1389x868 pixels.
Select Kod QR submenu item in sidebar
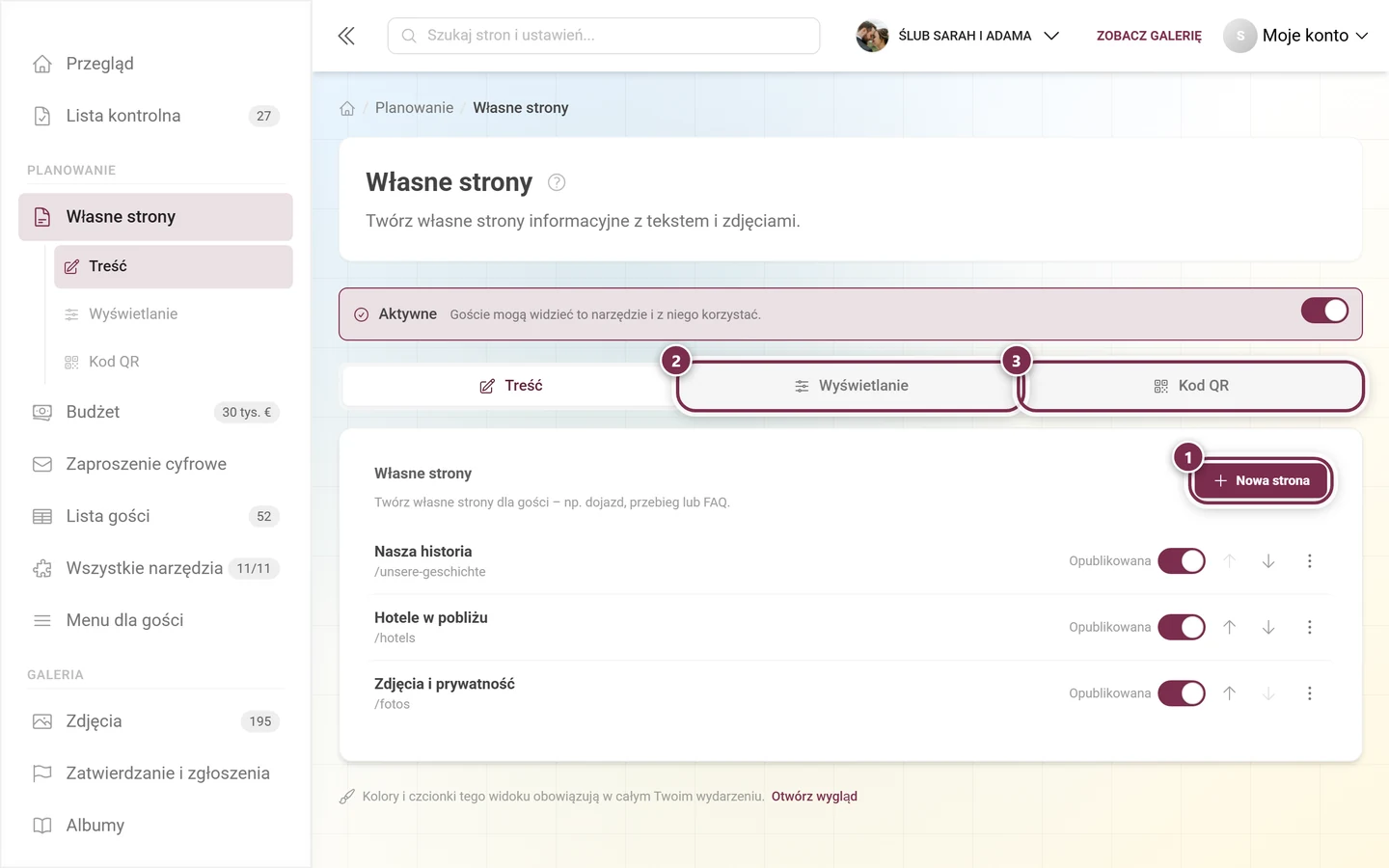(174, 362)
